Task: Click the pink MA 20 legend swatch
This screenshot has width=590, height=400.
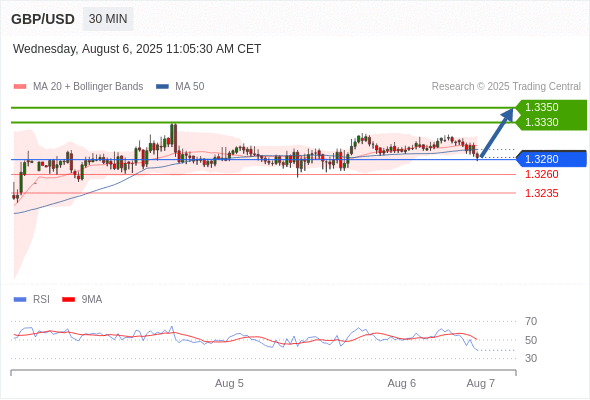Action: pyautogui.click(x=20, y=87)
